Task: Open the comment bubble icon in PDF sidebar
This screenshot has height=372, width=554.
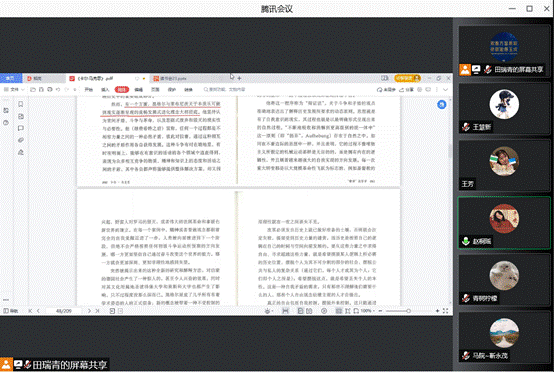Action: tap(20, 128)
